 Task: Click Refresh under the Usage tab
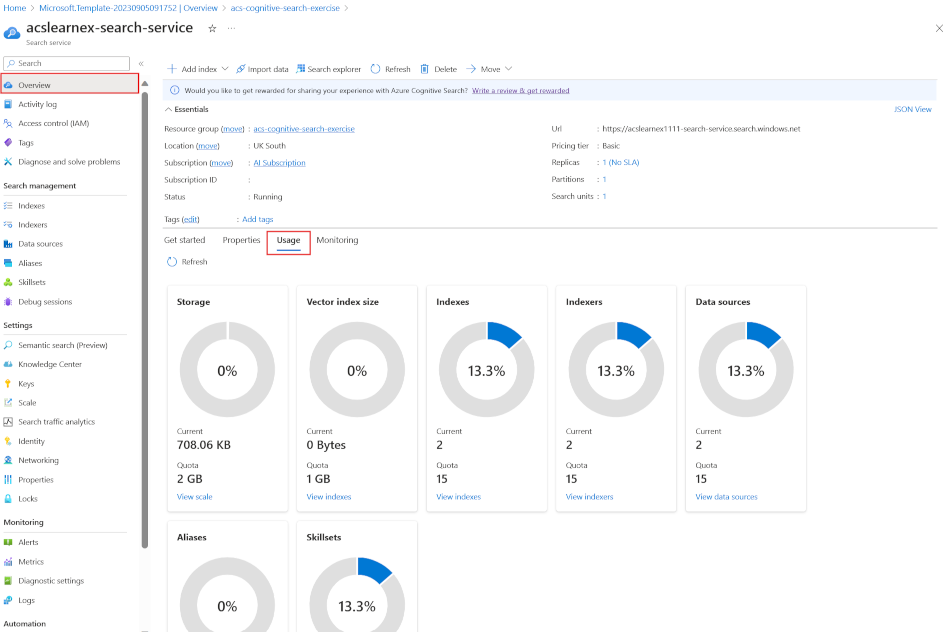[187, 262]
